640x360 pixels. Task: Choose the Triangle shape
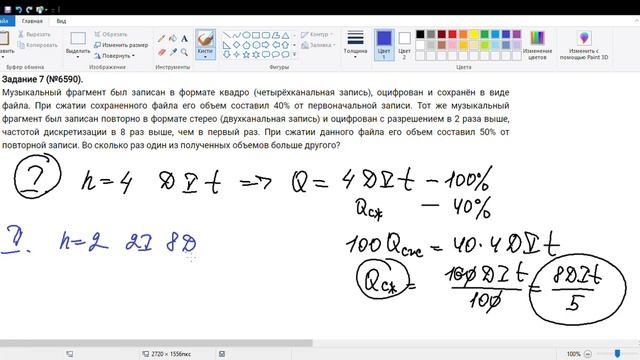tap(285, 36)
